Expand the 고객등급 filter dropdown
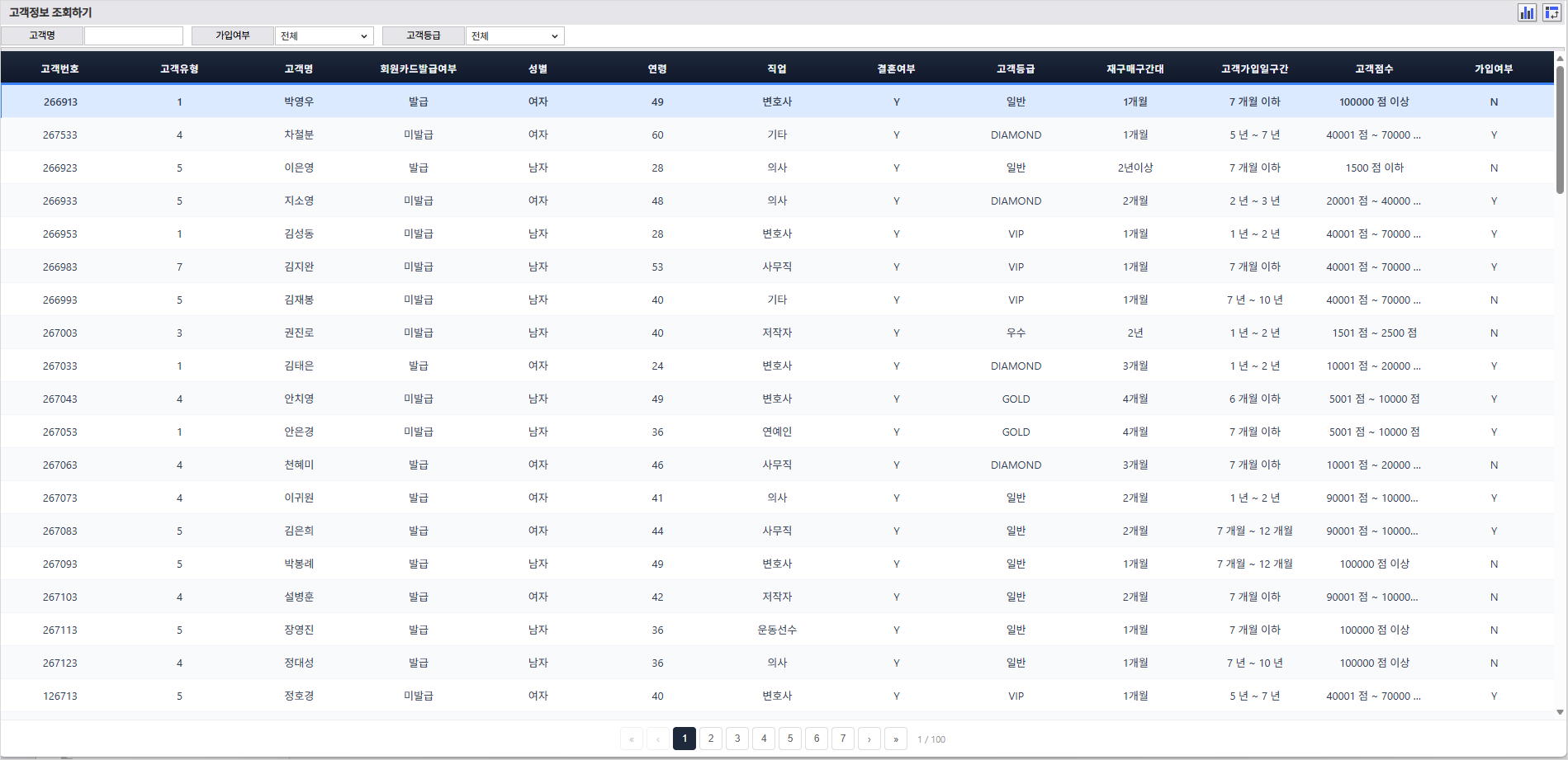The width and height of the screenshot is (1568, 760). 515,35
